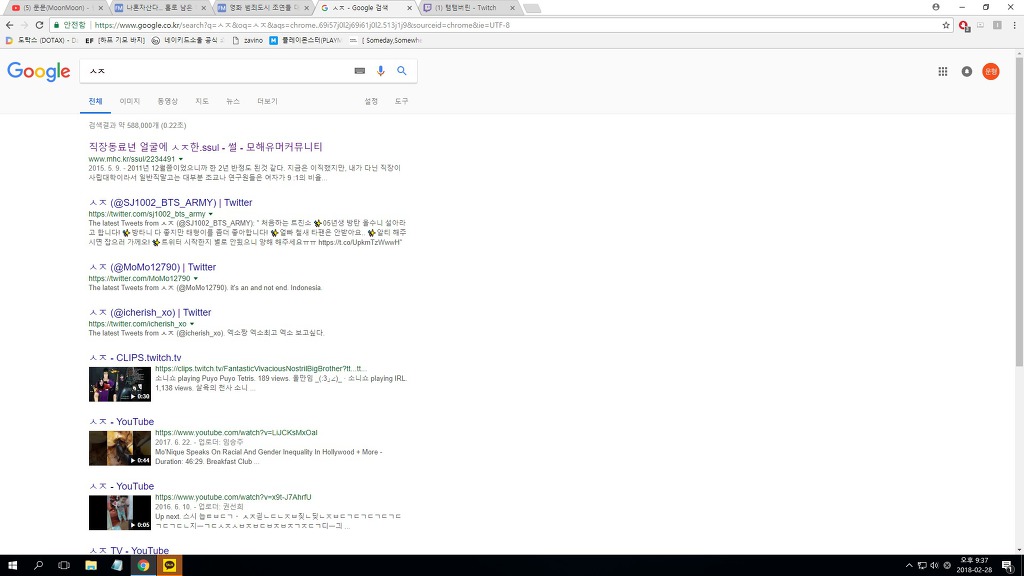Start voice search with microphone icon
This screenshot has height=576, width=1024.
(x=381, y=71)
